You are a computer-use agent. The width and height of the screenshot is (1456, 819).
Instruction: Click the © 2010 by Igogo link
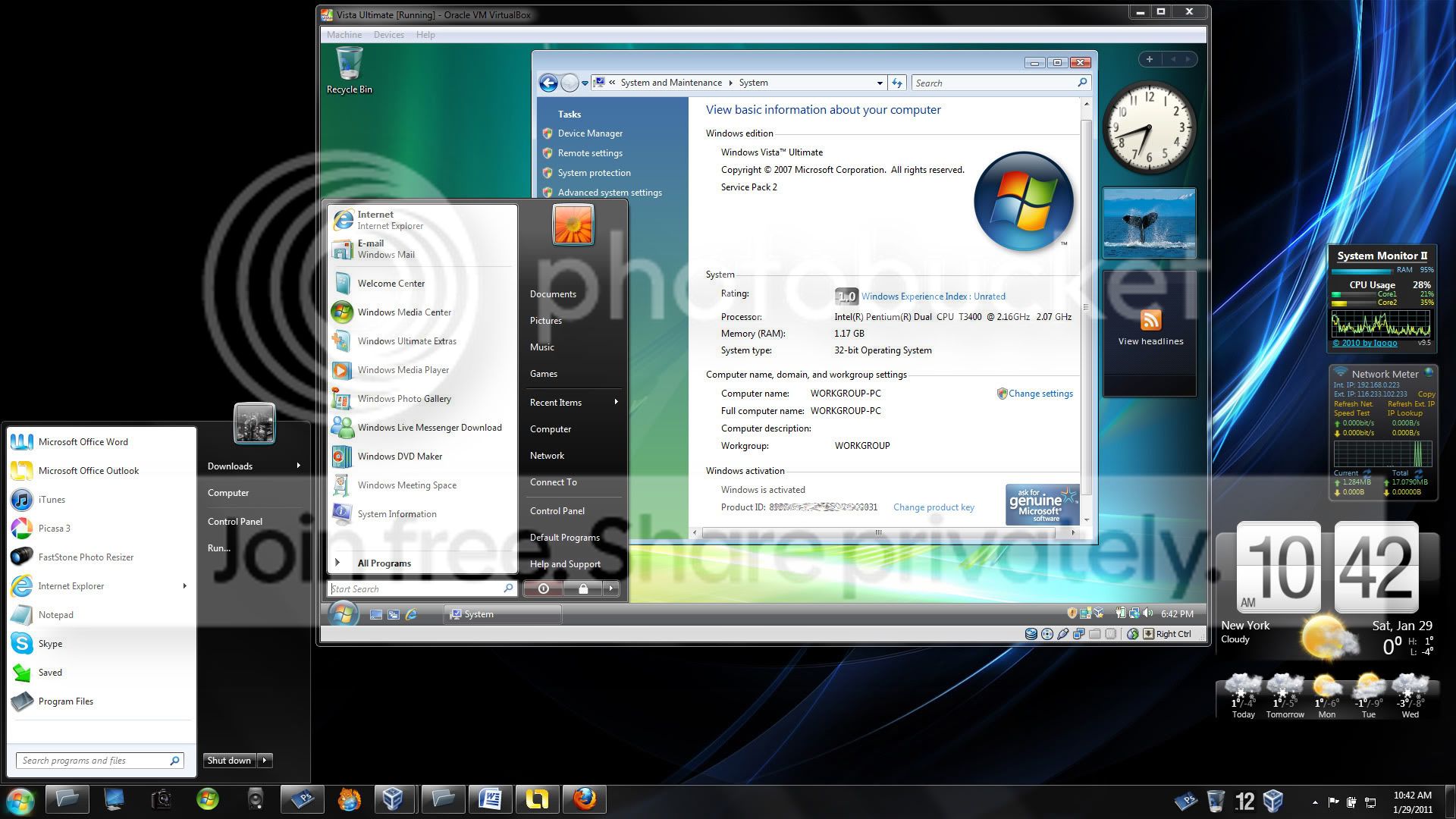tap(1365, 343)
